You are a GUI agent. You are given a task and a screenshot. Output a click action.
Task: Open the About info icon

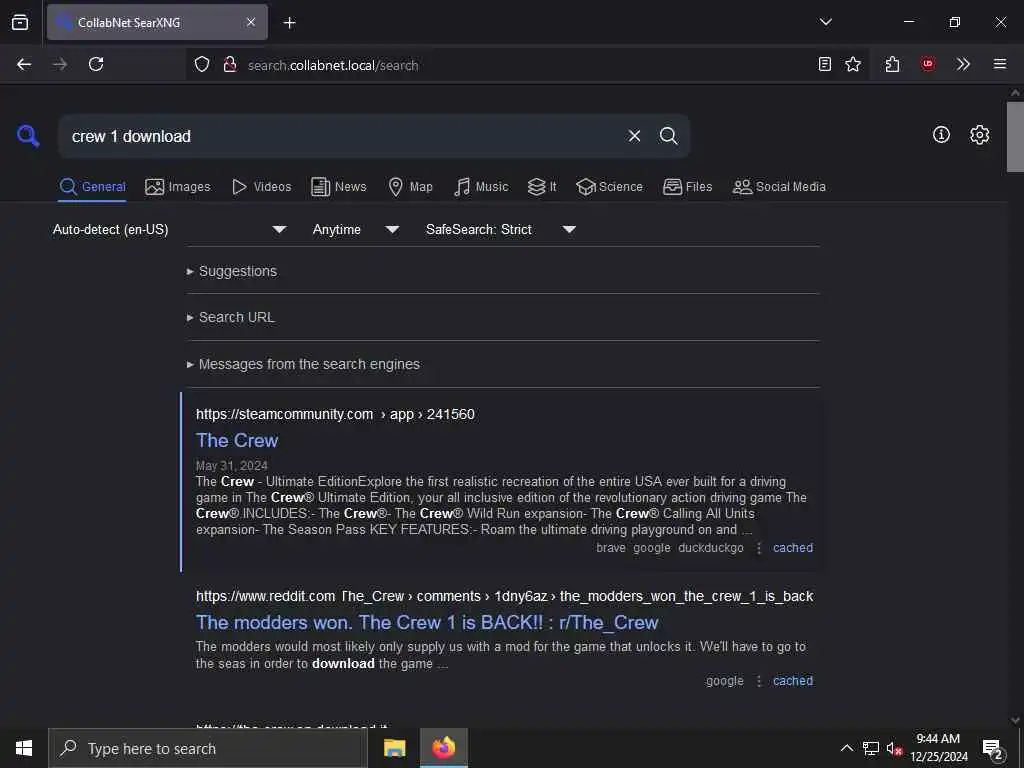(941, 135)
